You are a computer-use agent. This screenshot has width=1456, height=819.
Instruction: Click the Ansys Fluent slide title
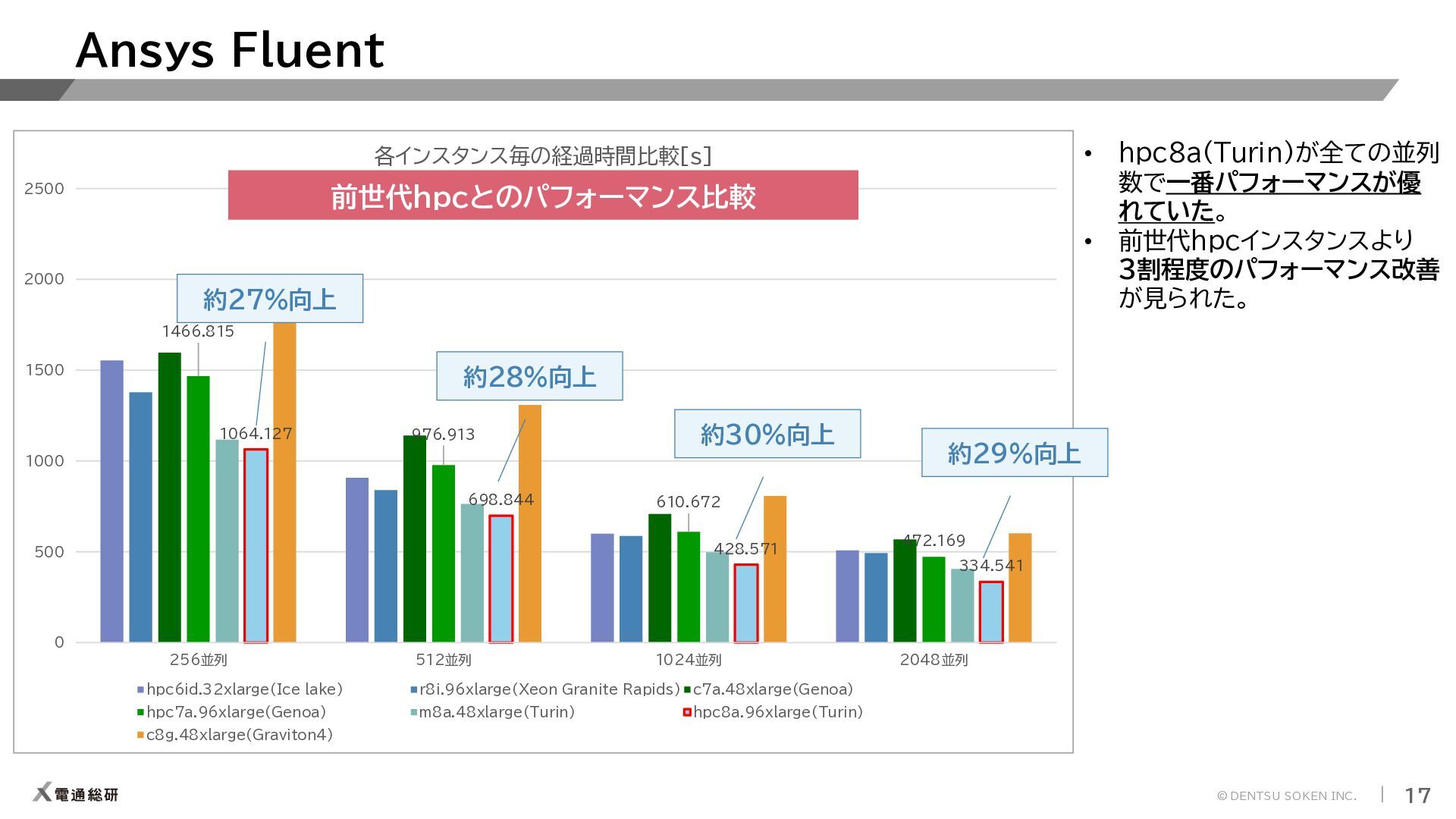[230, 50]
